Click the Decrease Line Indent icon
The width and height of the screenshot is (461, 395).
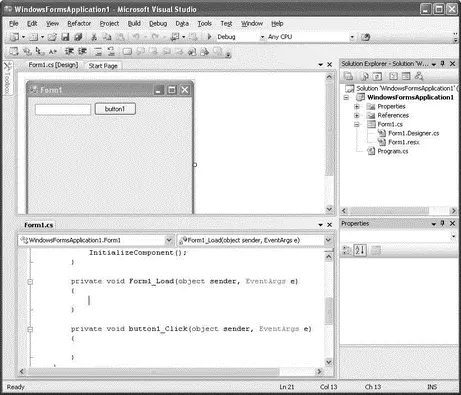point(69,51)
